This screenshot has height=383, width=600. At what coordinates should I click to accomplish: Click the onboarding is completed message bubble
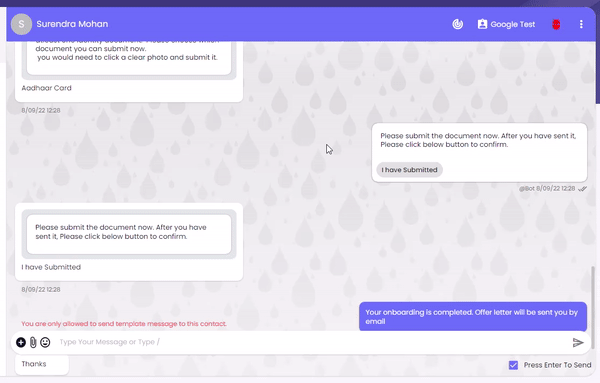tap(473, 317)
